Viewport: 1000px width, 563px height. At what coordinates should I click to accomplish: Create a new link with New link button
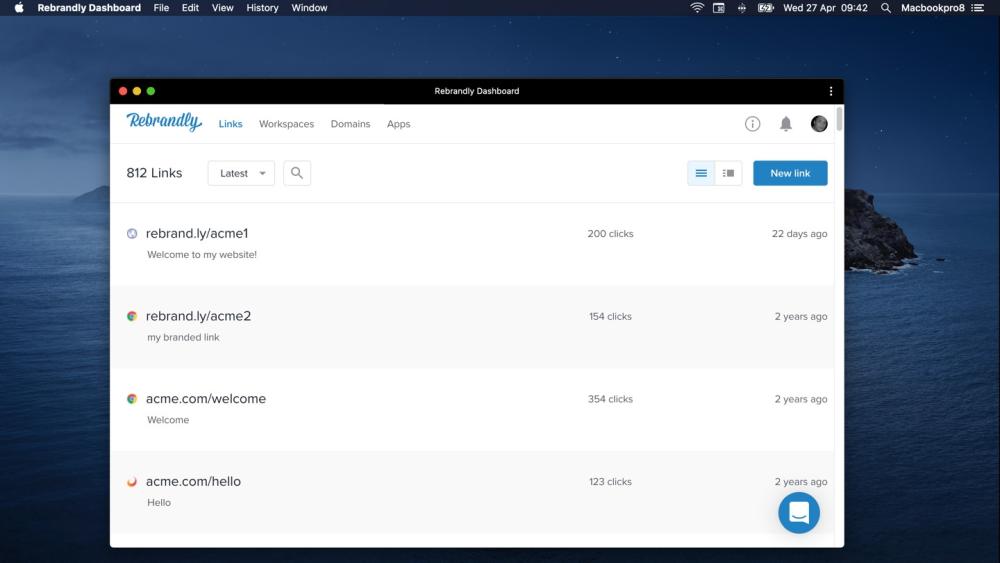tap(790, 173)
